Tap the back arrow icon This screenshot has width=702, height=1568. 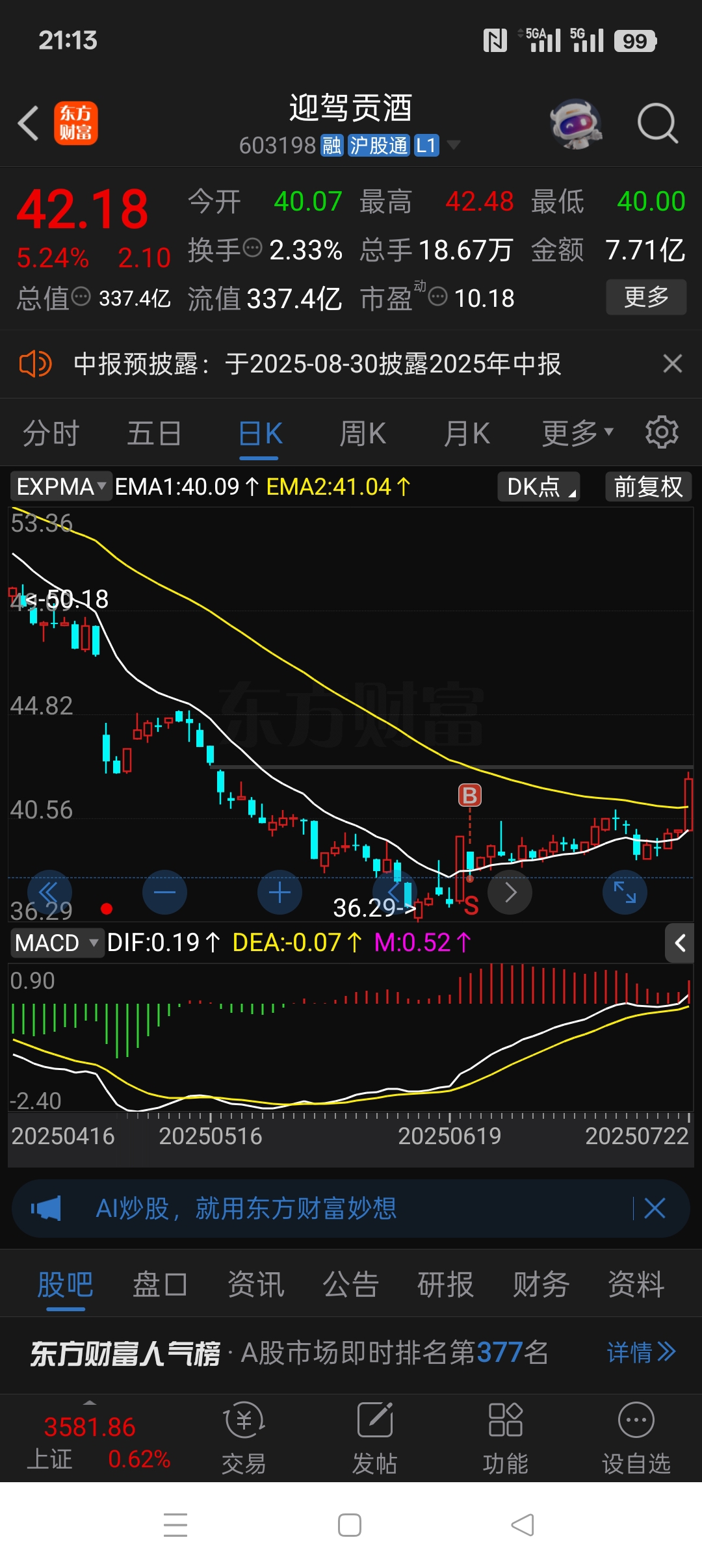[x=29, y=123]
